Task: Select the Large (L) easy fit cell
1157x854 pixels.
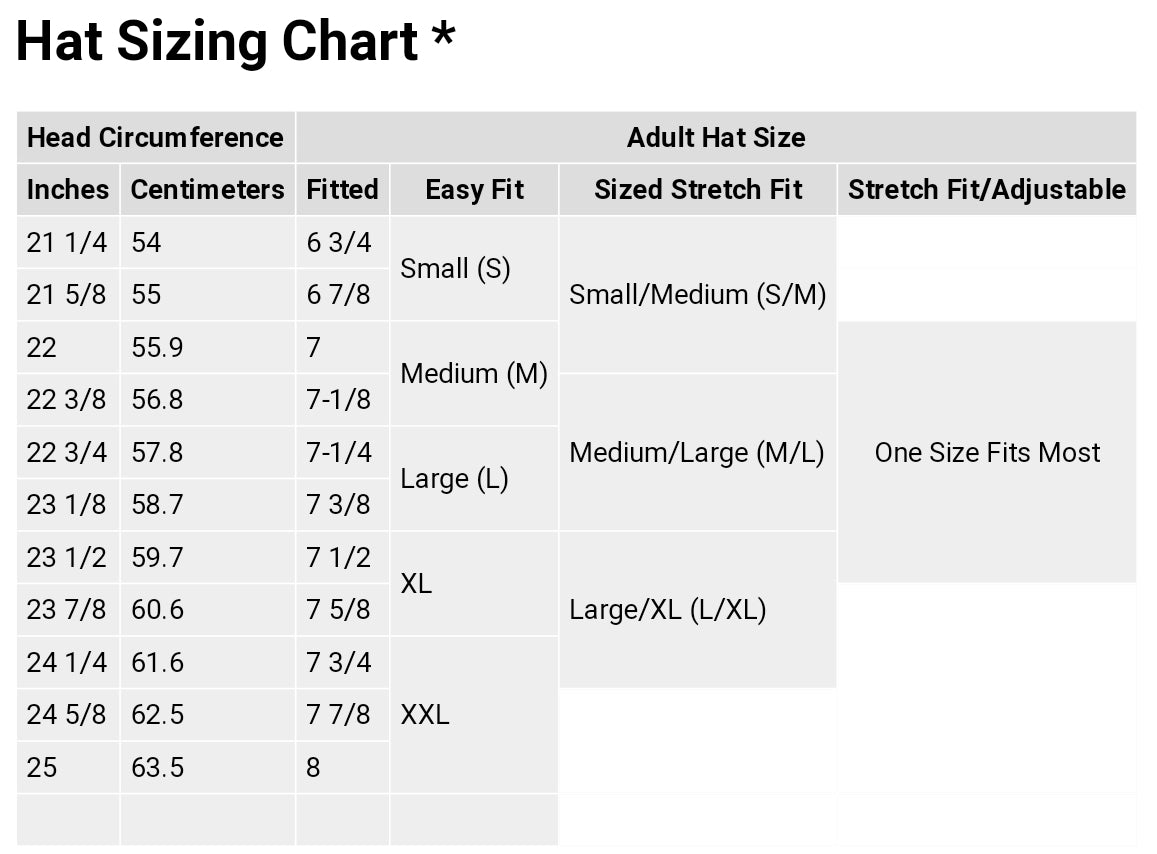Action: tap(454, 479)
